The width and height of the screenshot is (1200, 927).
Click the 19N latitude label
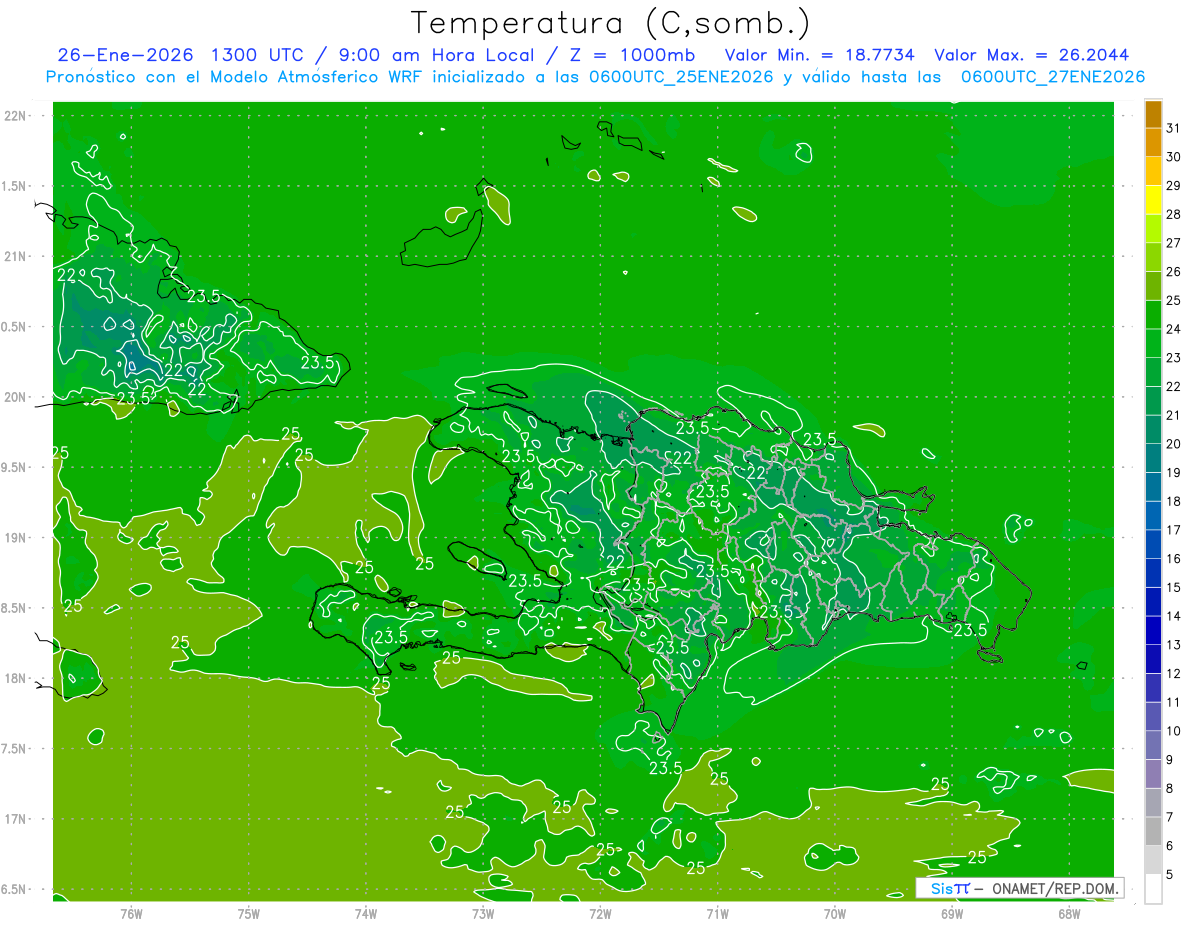pos(17,537)
